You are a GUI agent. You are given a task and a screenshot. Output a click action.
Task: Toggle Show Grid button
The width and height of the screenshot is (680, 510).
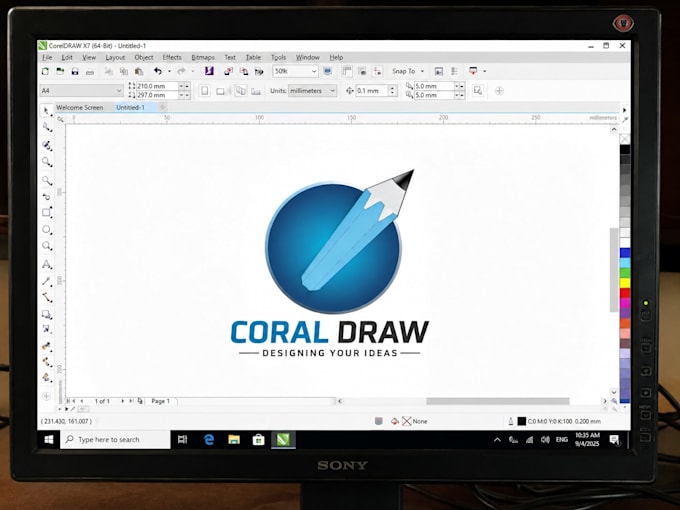(x=362, y=71)
